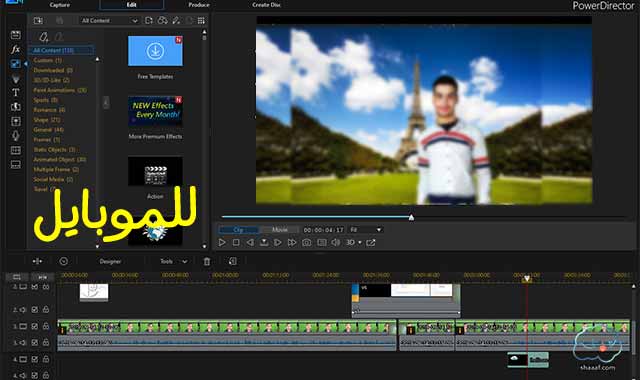The height and width of the screenshot is (380, 640).
Task: Click the split clip icon on timeline toolbar
Action: point(37,261)
